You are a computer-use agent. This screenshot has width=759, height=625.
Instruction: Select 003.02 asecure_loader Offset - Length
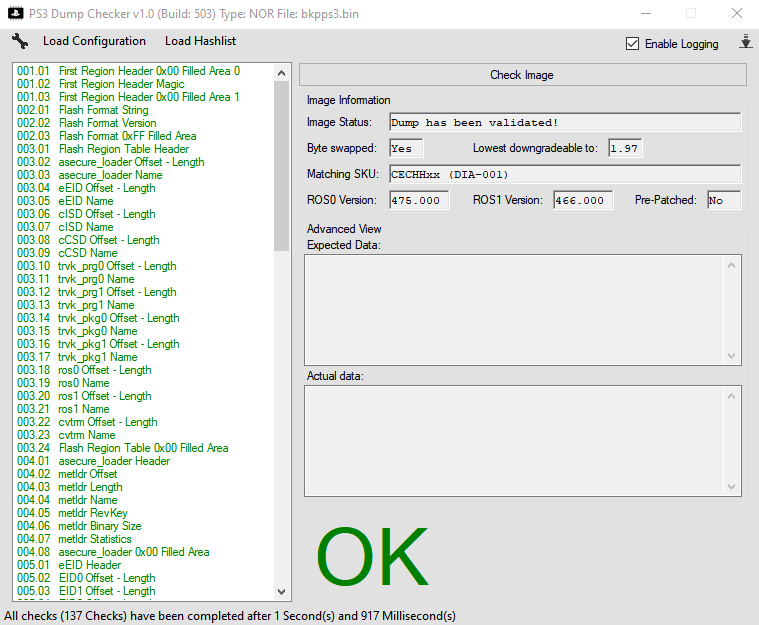coord(111,162)
